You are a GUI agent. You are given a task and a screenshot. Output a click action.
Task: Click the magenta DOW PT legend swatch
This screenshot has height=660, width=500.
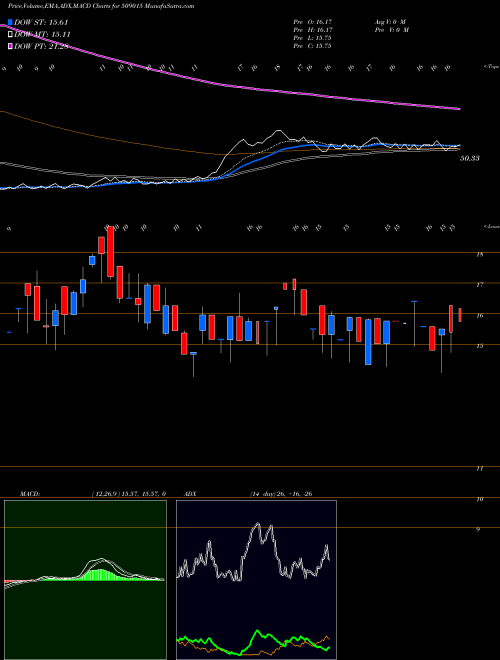pos(10,46)
